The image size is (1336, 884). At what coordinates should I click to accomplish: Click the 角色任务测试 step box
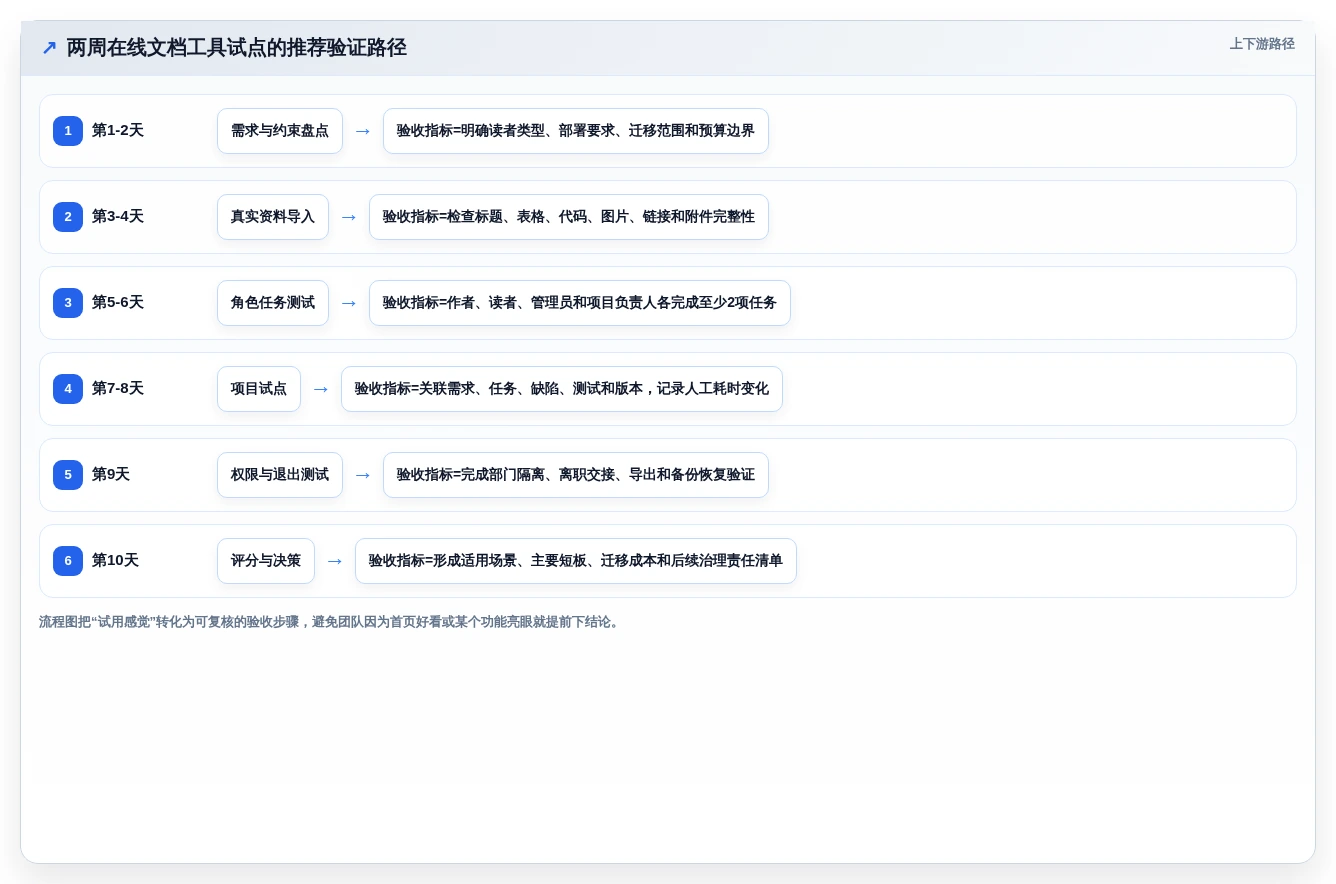click(x=273, y=303)
